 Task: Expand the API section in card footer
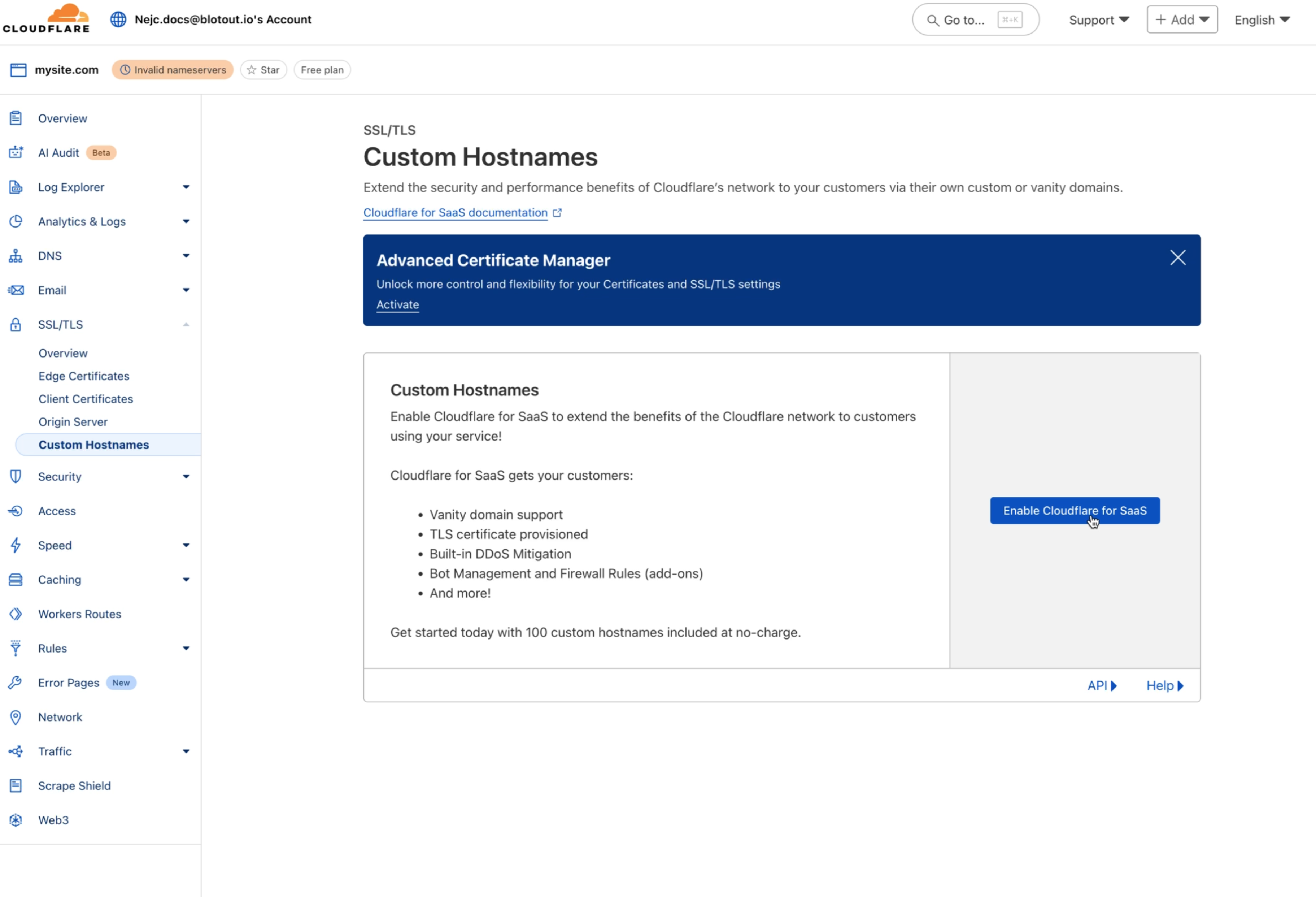pos(1101,686)
